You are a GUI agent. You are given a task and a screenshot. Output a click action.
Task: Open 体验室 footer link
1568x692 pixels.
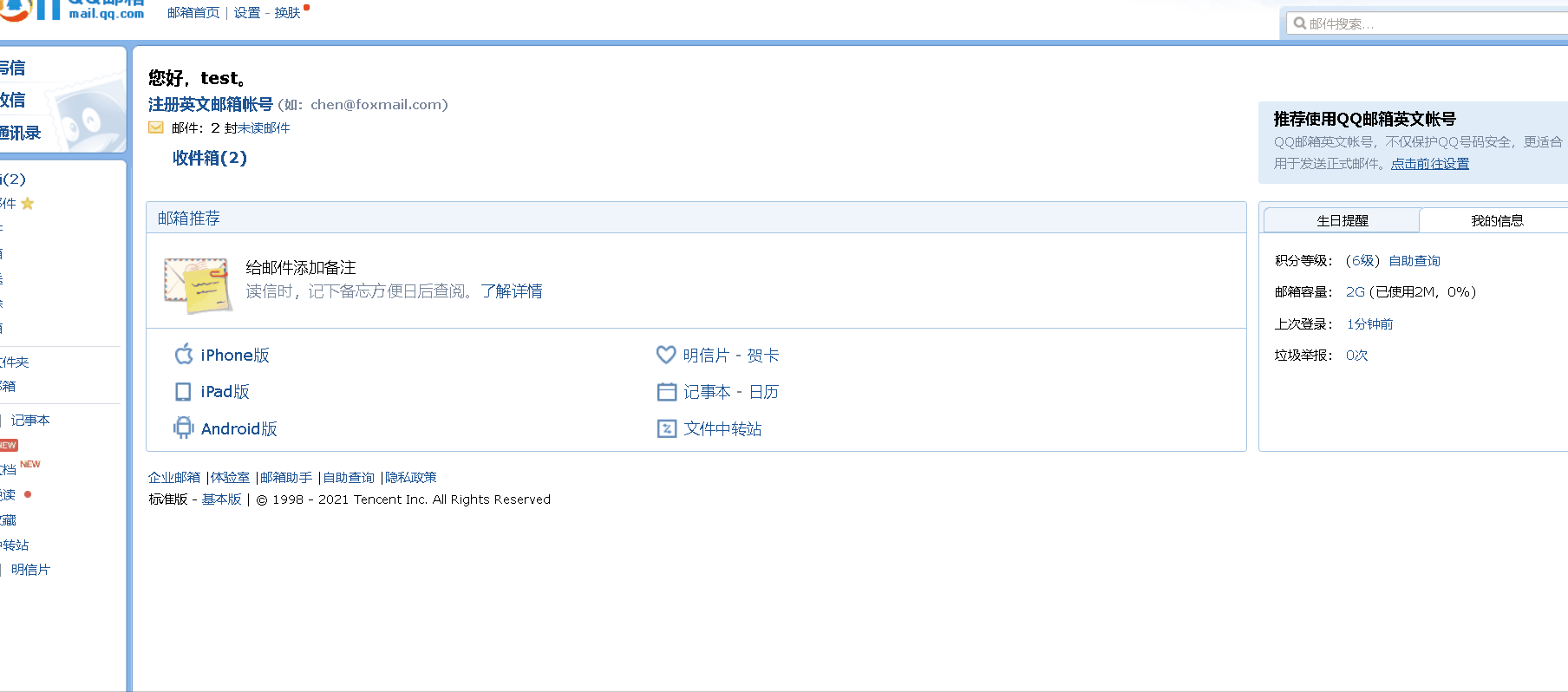coord(230,477)
